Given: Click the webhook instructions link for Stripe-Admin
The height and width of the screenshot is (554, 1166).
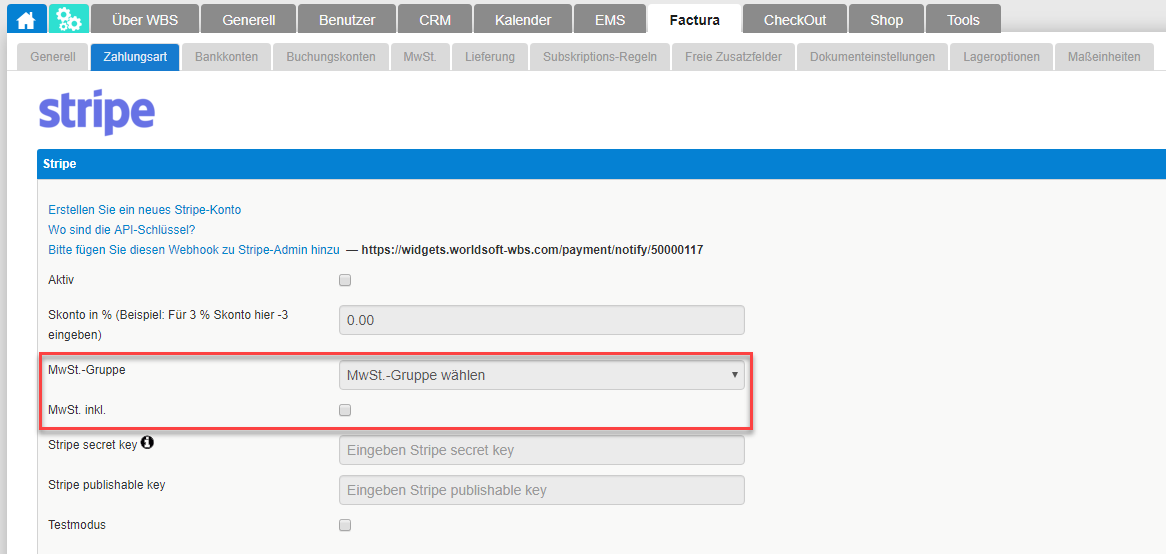Looking at the screenshot, I should [x=194, y=250].
